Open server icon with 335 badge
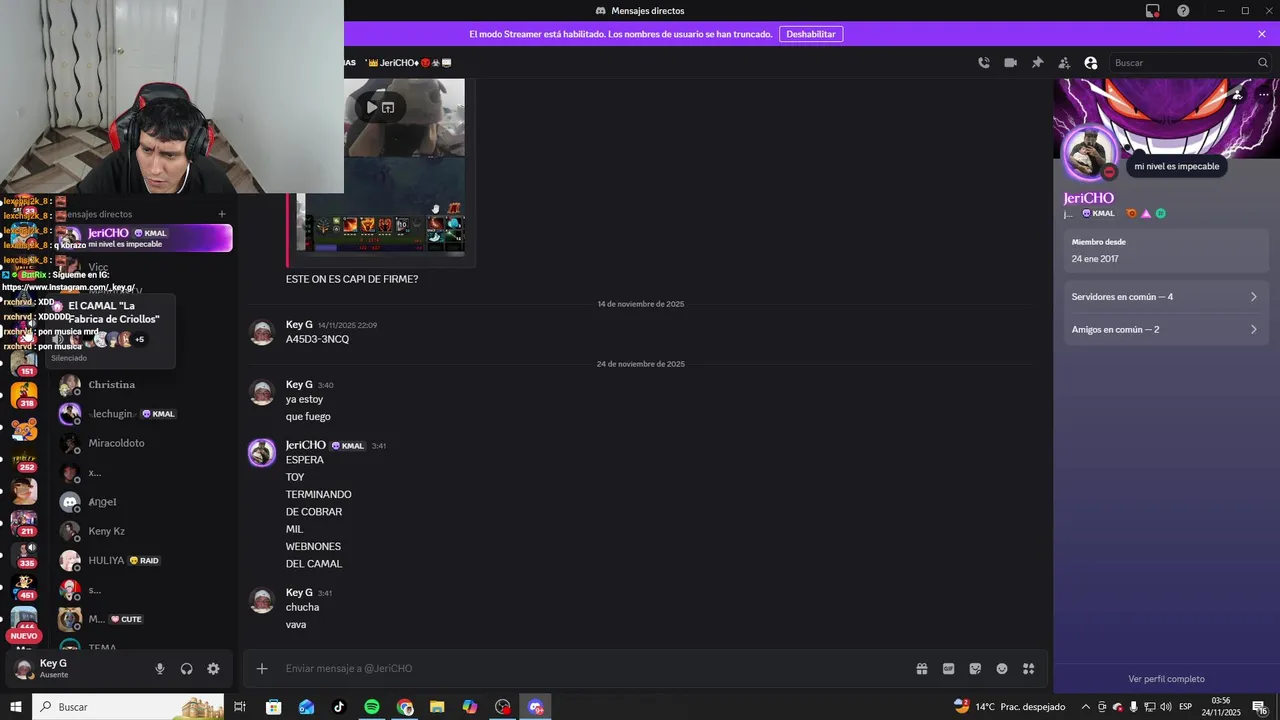1280x720 pixels. [x=24, y=555]
